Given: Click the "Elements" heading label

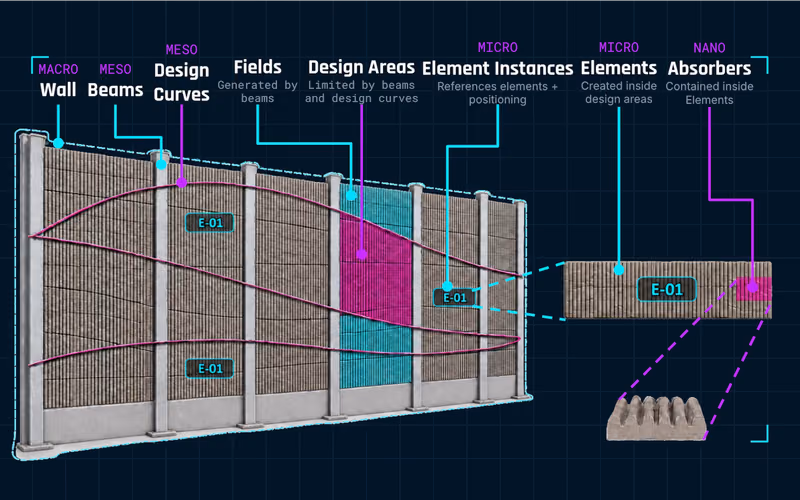Looking at the screenshot, I should [x=619, y=68].
